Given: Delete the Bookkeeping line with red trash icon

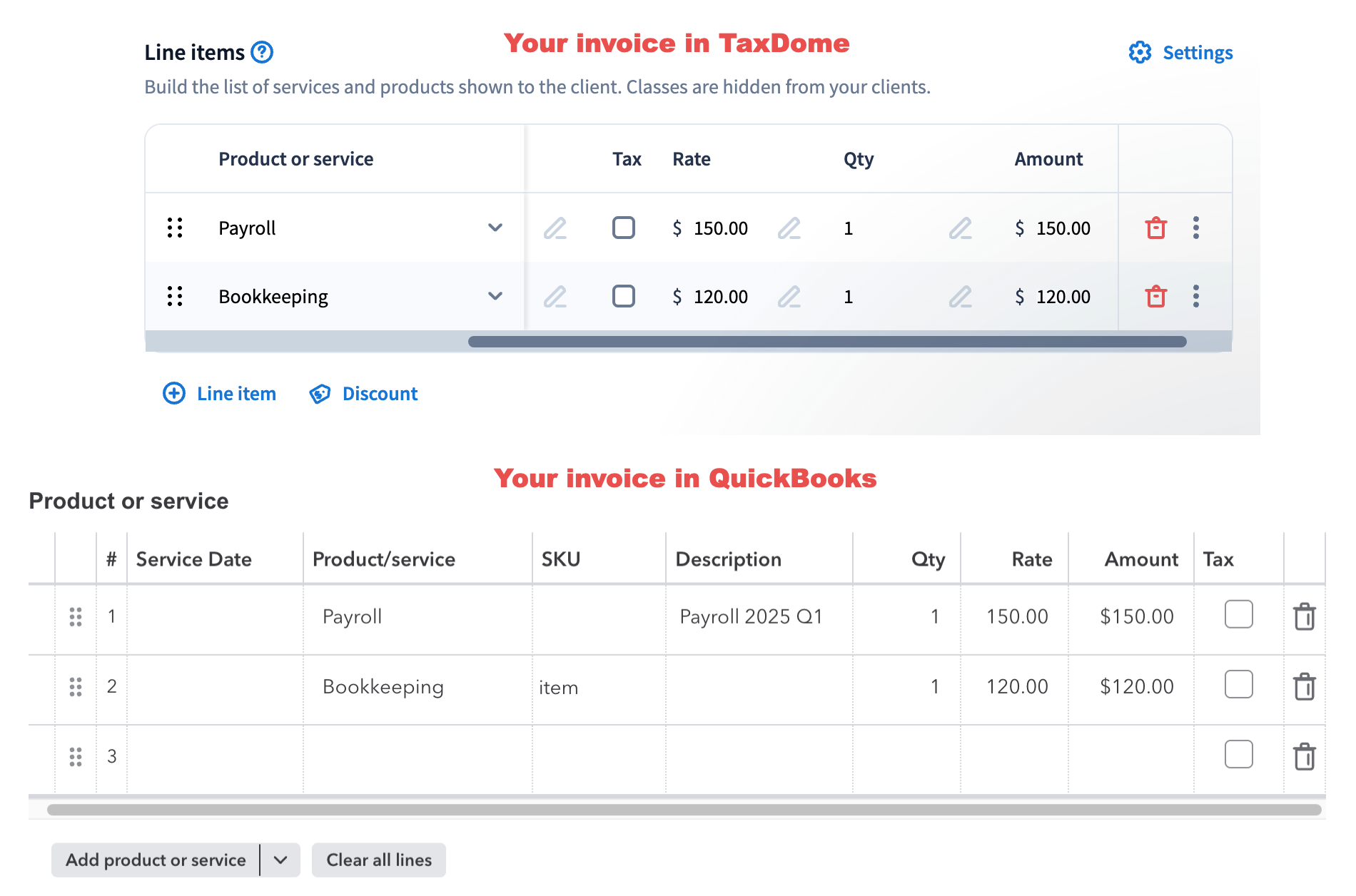Looking at the screenshot, I should coord(1155,296).
